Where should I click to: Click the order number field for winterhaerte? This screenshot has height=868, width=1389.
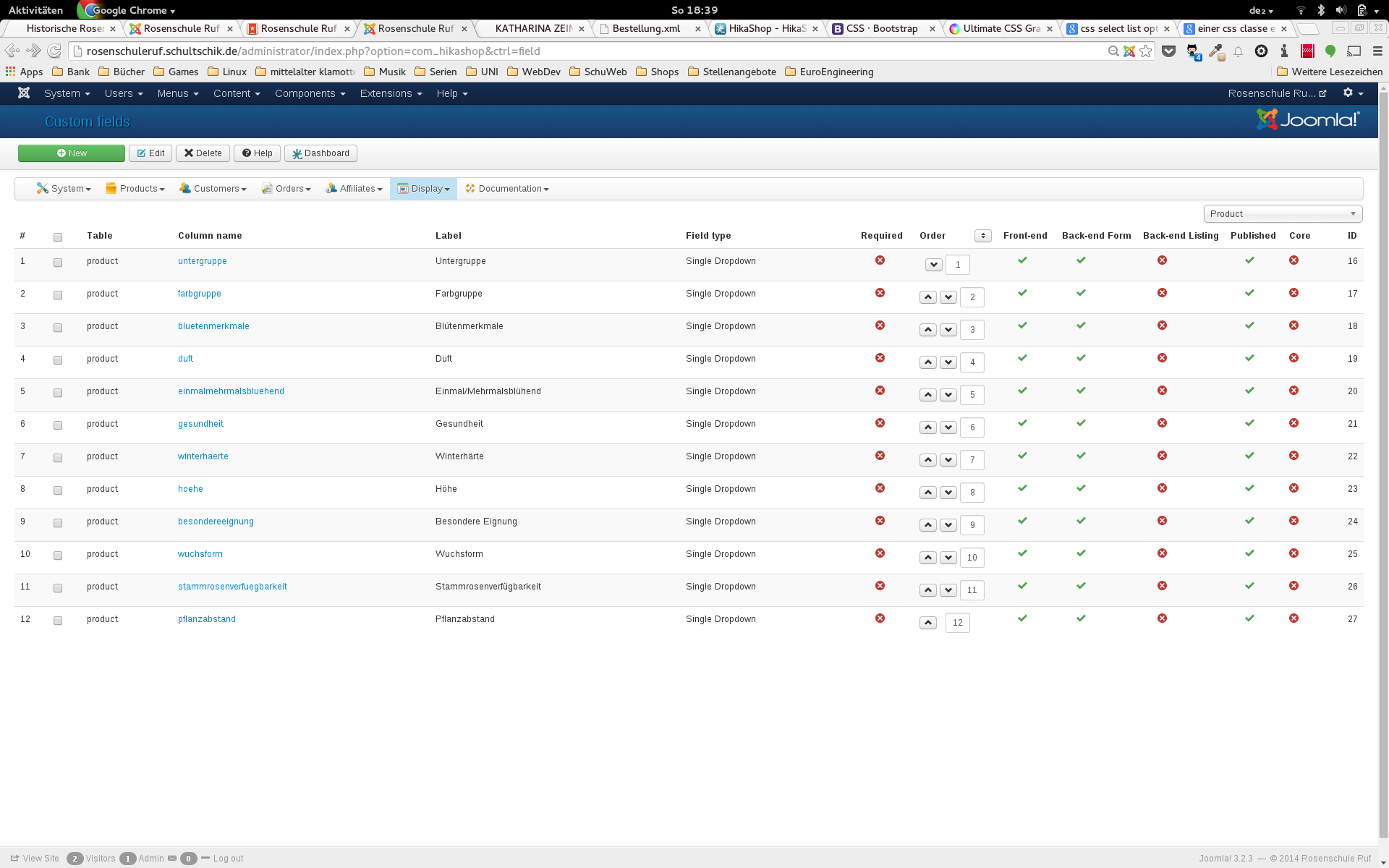tap(972, 460)
